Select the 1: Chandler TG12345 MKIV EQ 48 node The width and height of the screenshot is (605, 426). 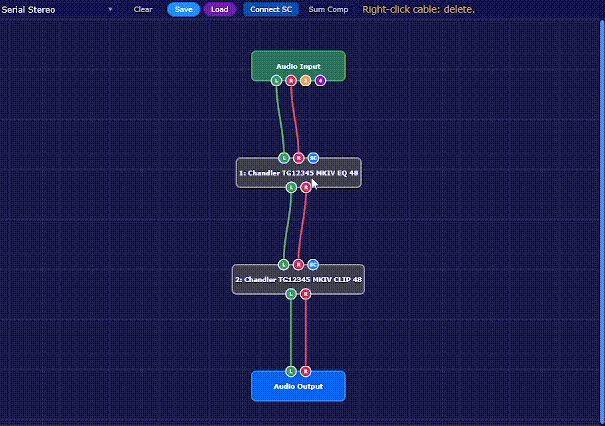point(299,173)
